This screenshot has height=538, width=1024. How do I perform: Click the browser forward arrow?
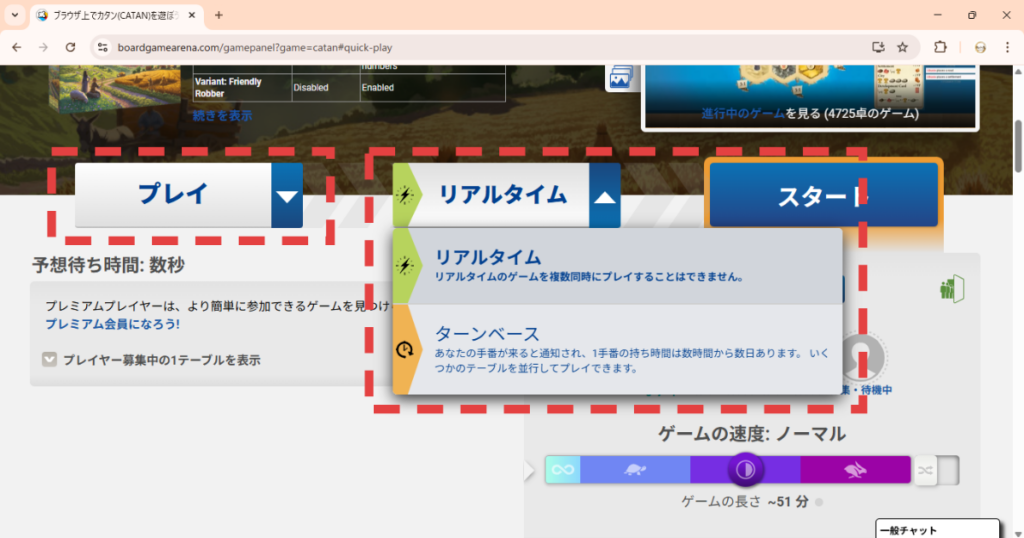[x=43, y=47]
